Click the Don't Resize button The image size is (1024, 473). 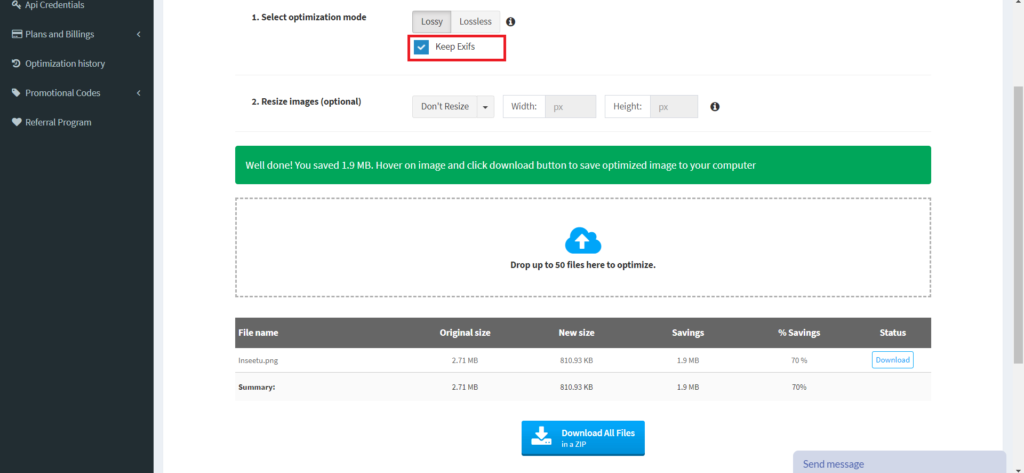[445, 106]
